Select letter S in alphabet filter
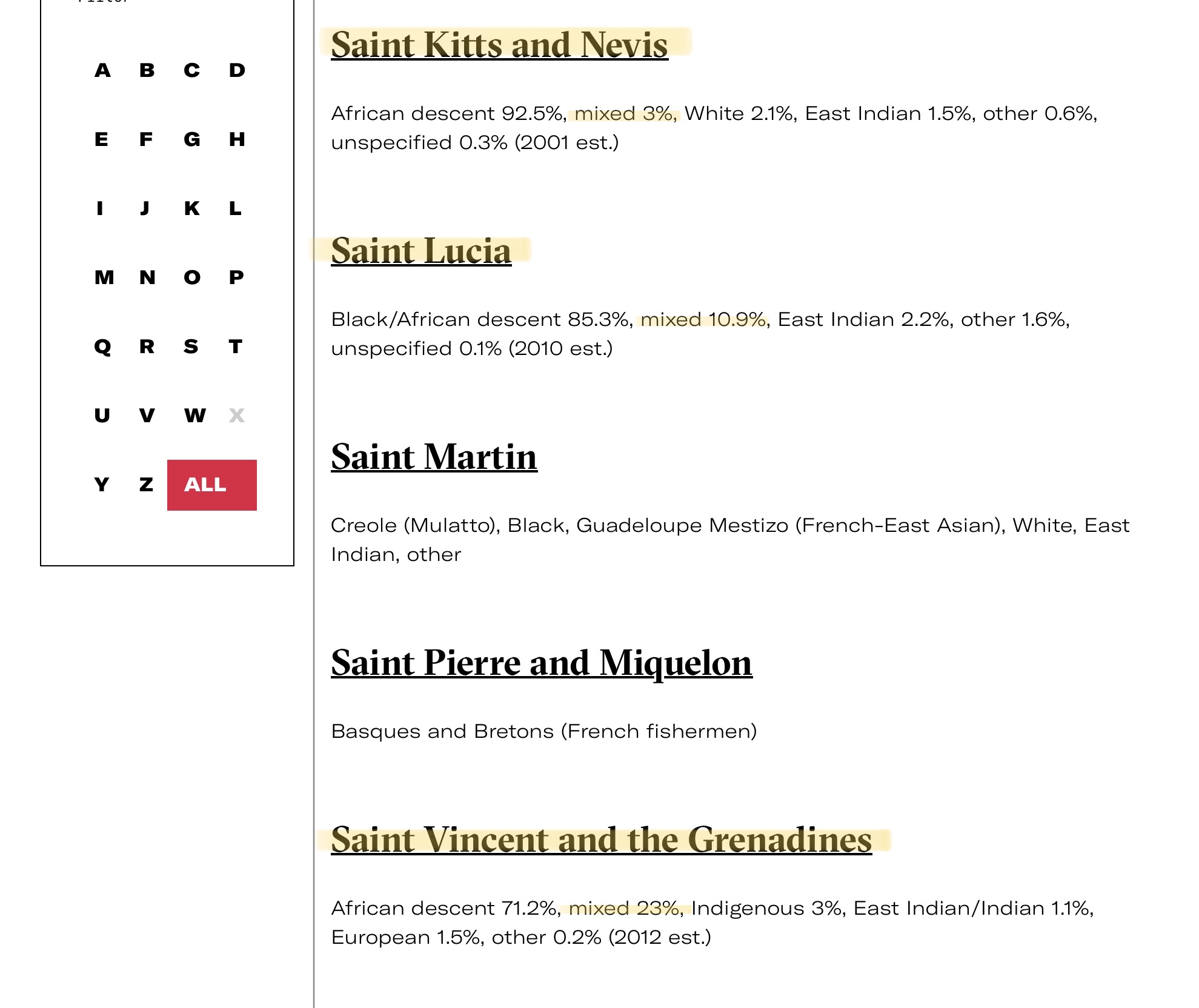 point(191,346)
